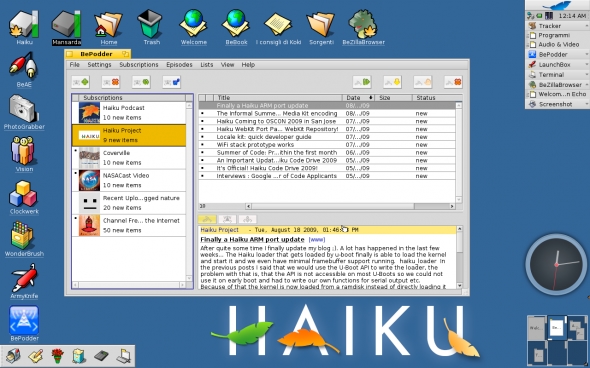
Task: Open the Terminal dropdown arrow in Deskbar
Action: 587,75
